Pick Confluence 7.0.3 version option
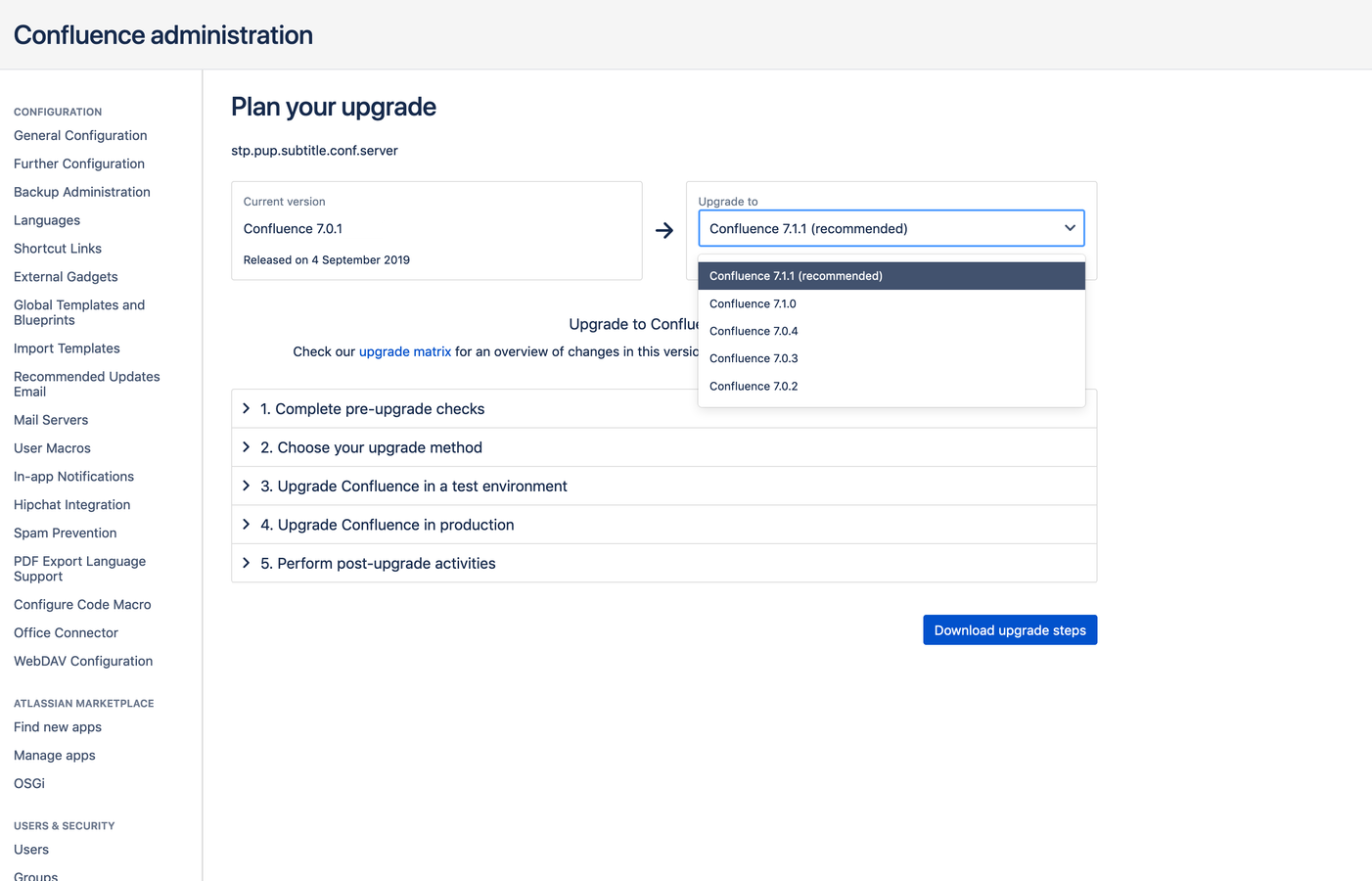The height and width of the screenshot is (881, 1372). point(891,358)
